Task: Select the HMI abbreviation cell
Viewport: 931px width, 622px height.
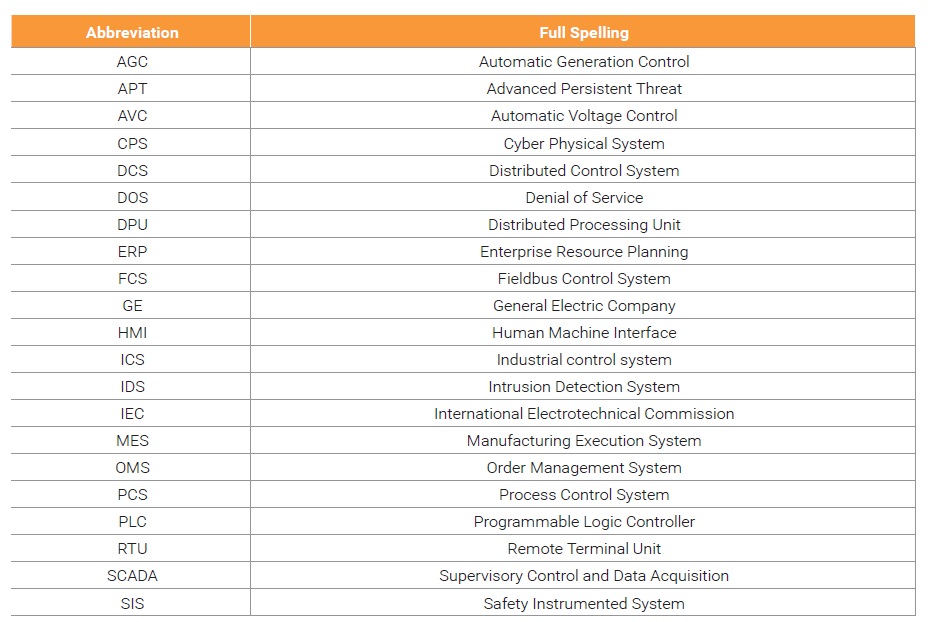Action: pos(132,333)
